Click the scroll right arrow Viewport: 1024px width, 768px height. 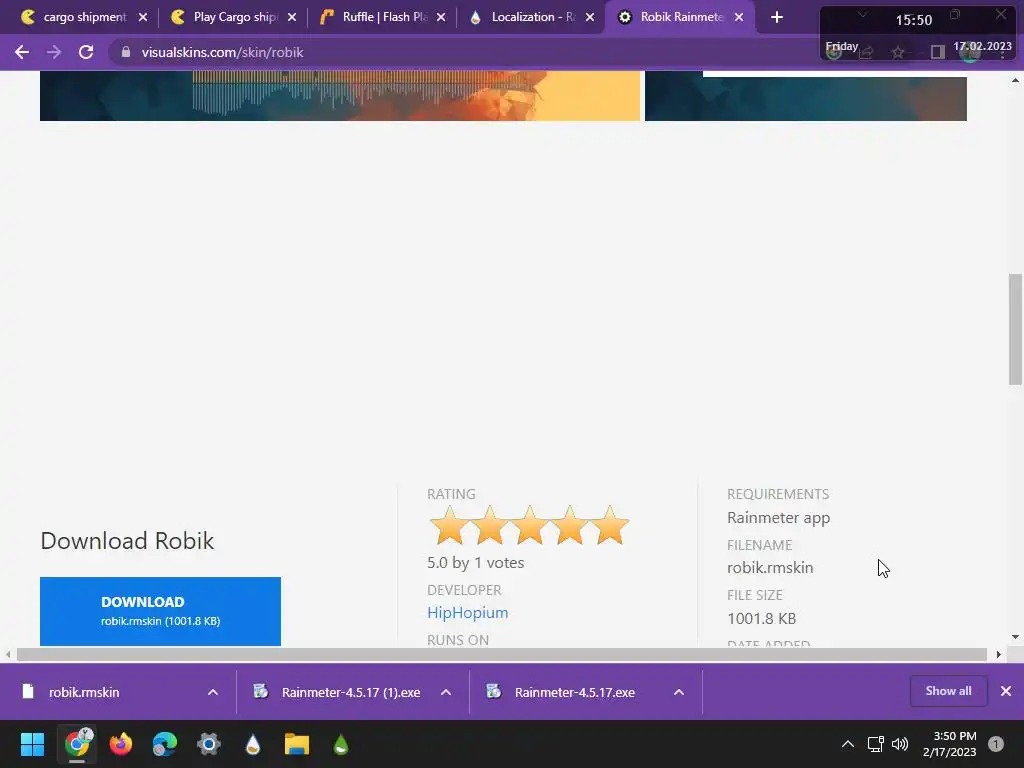point(999,654)
